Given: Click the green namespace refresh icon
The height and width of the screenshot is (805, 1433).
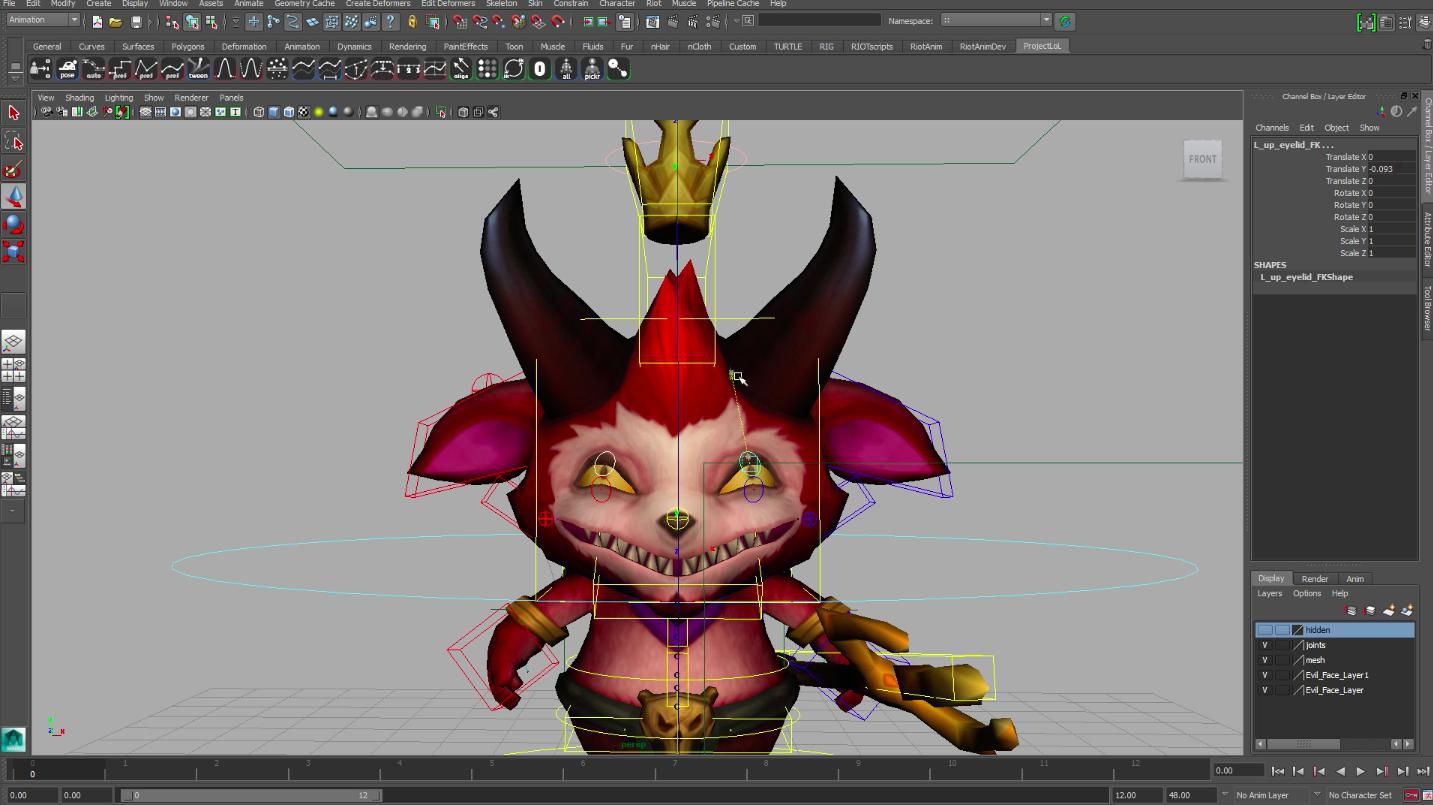Looking at the screenshot, I should pyautogui.click(x=1065, y=21).
